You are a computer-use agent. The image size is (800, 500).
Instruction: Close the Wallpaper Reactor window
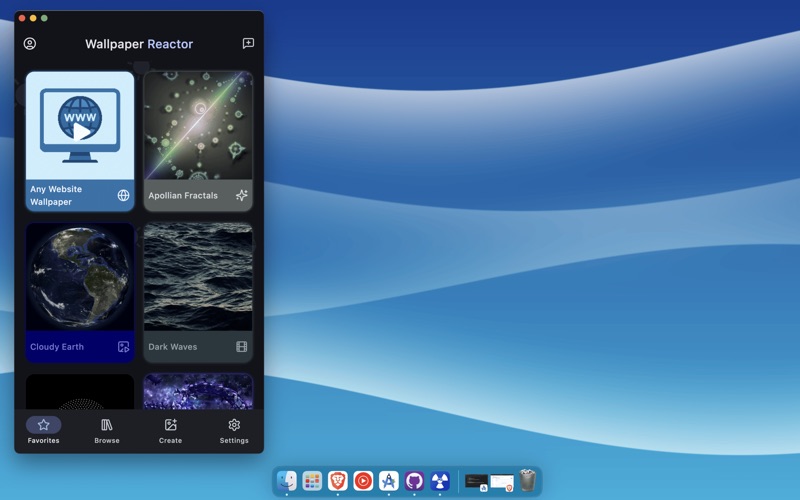coord(22,18)
